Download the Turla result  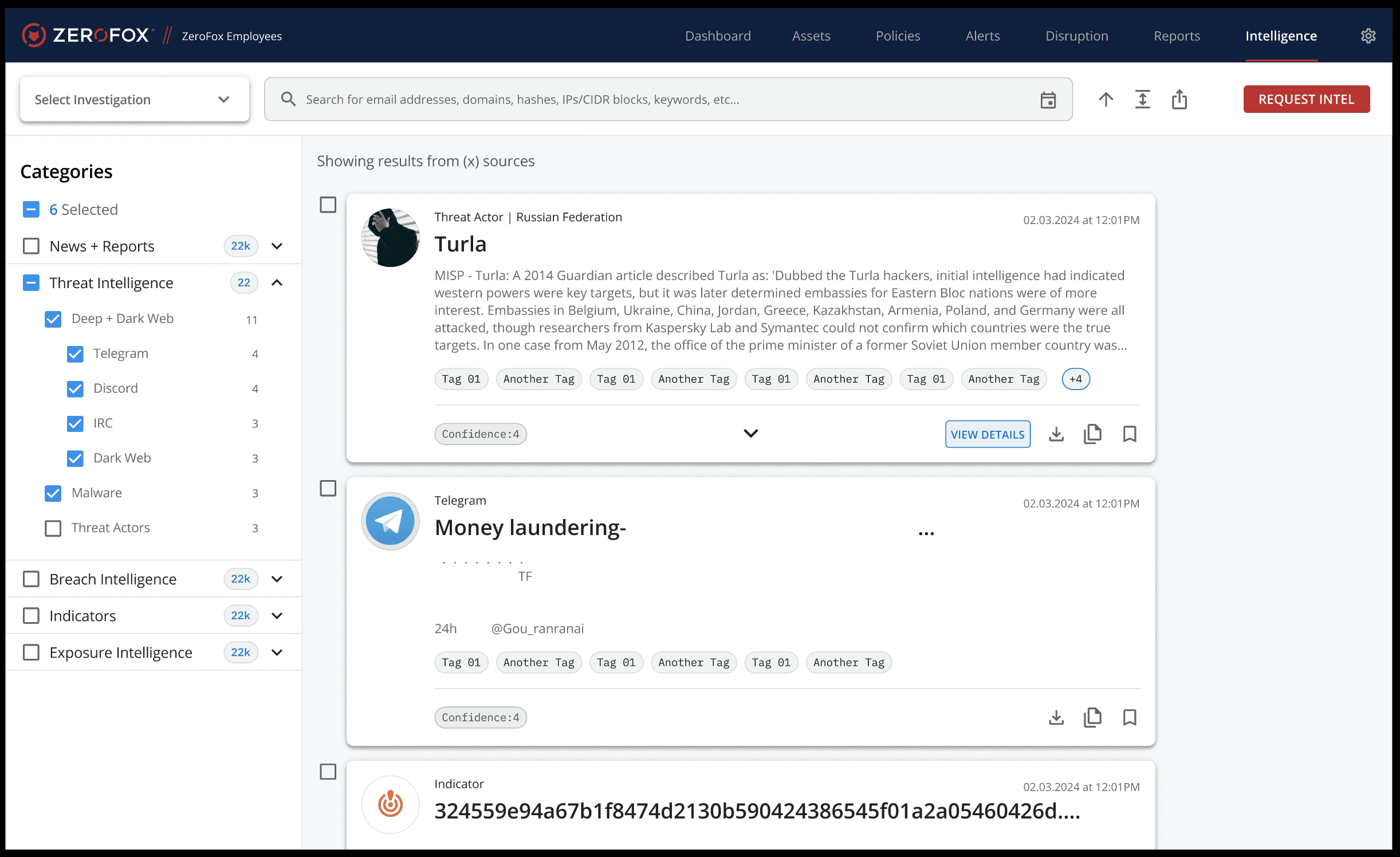[1056, 434]
